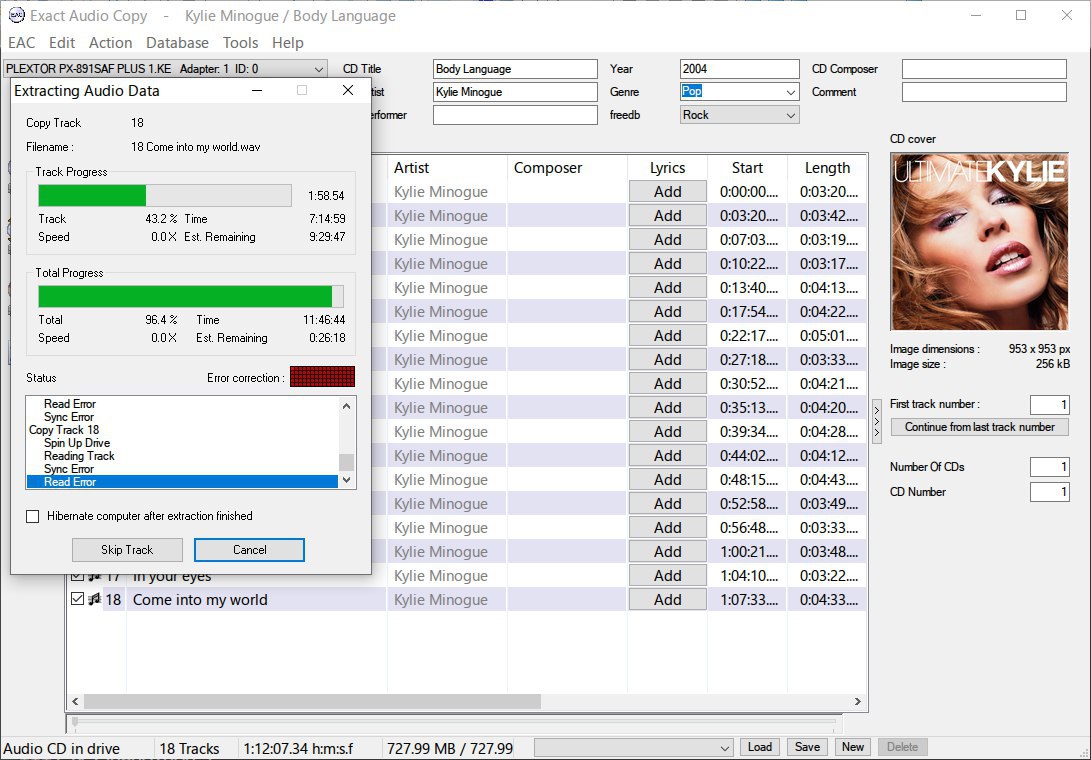
Task: Open the freedb dropdown showing Rock
Action: click(790, 116)
